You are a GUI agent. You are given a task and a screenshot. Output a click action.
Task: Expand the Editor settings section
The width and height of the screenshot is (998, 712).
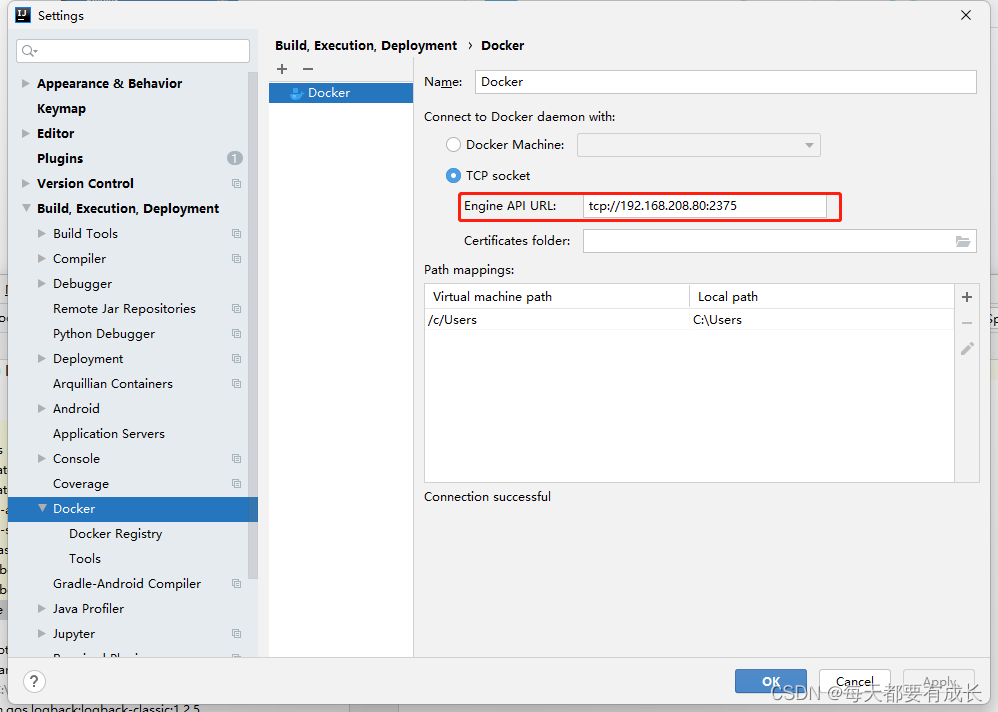tap(24, 133)
